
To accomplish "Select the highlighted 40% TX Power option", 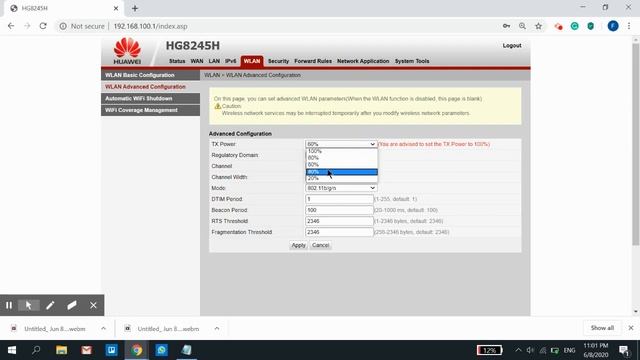I will [x=342, y=172].
